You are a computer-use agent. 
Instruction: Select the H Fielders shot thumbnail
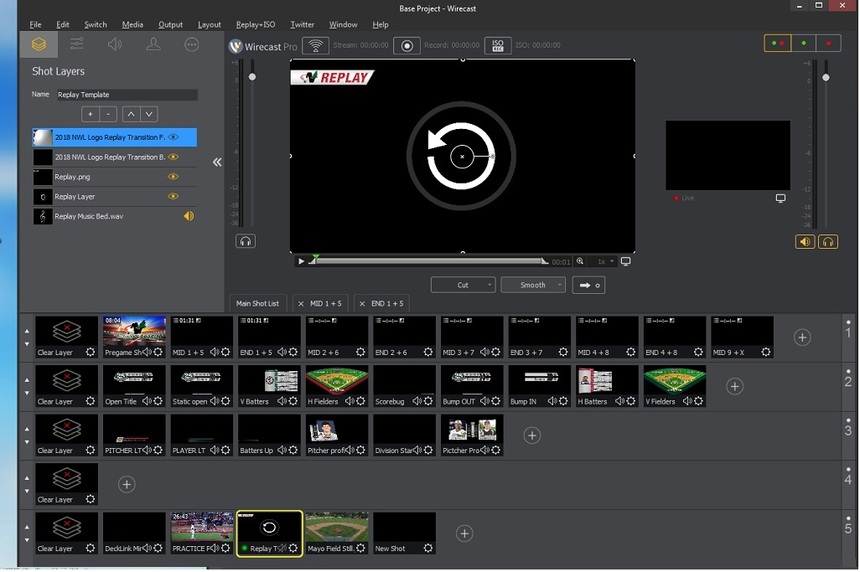point(337,386)
